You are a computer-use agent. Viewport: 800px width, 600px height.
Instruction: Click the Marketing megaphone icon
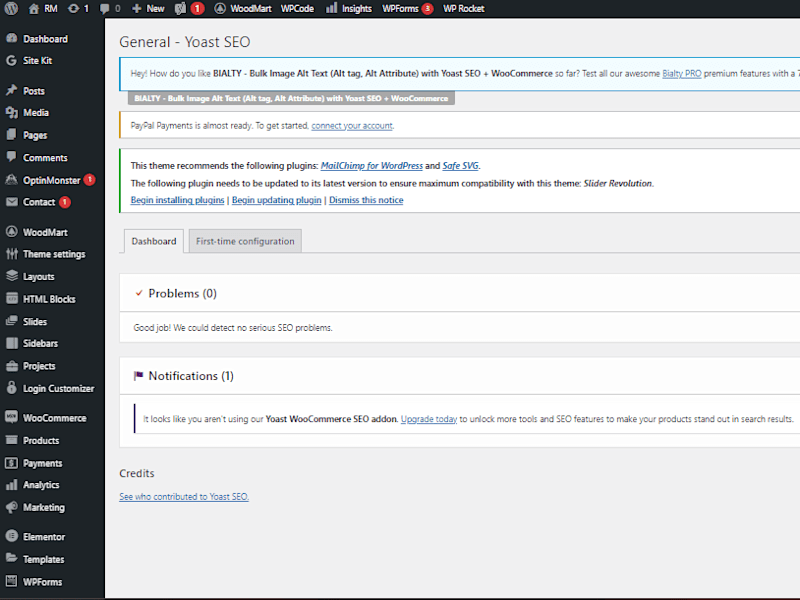coord(12,507)
